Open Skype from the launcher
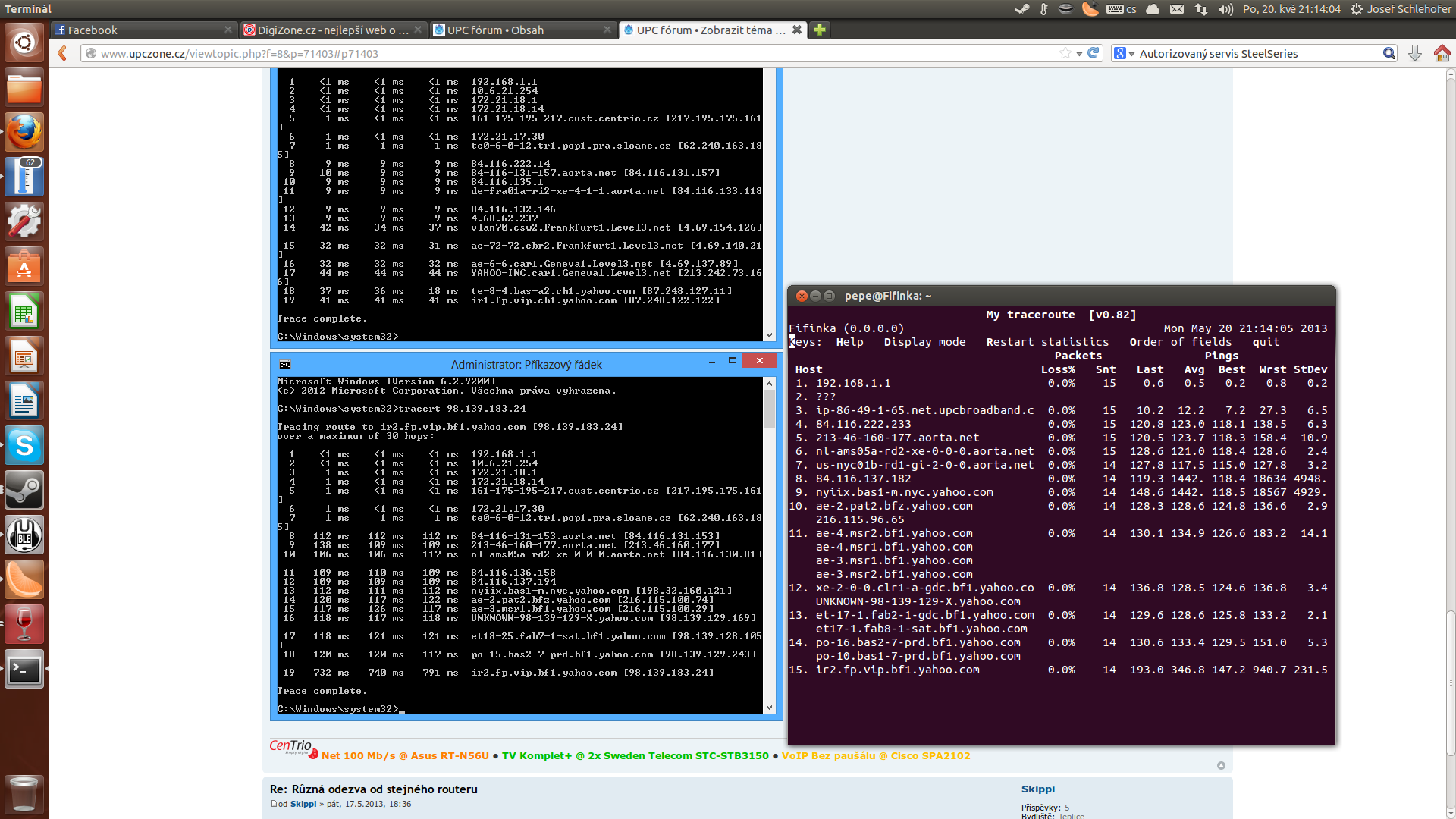Image resolution: width=1456 pixels, height=819 pixels. coord(24,445)
